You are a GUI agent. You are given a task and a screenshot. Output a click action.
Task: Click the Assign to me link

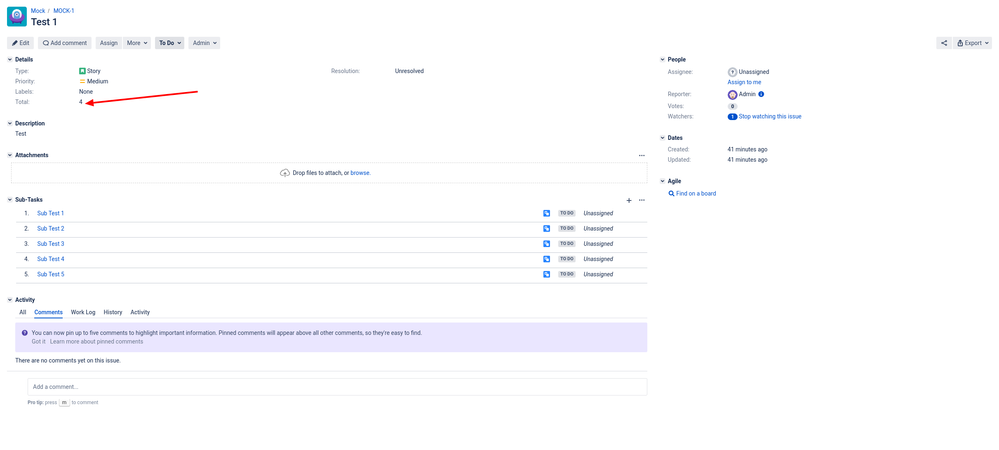pos(744,82)
